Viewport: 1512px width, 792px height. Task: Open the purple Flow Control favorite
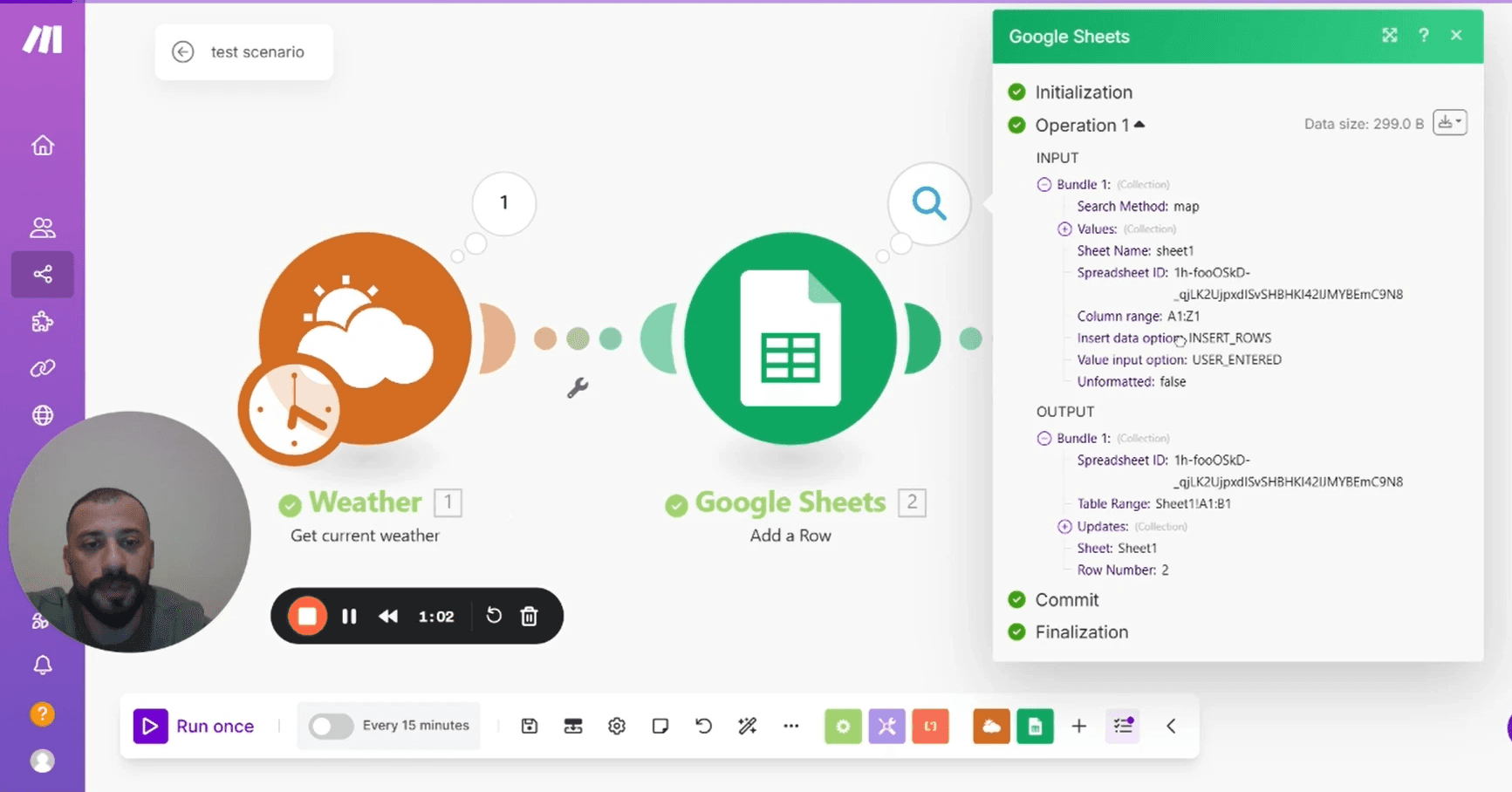coord(886,726)
